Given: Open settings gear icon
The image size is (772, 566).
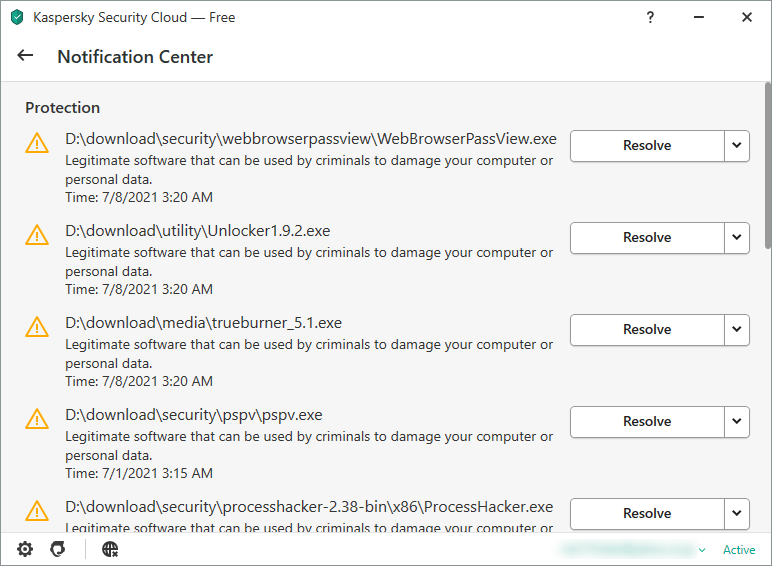Looking at the screenshot, I should [x=25, y=549].
